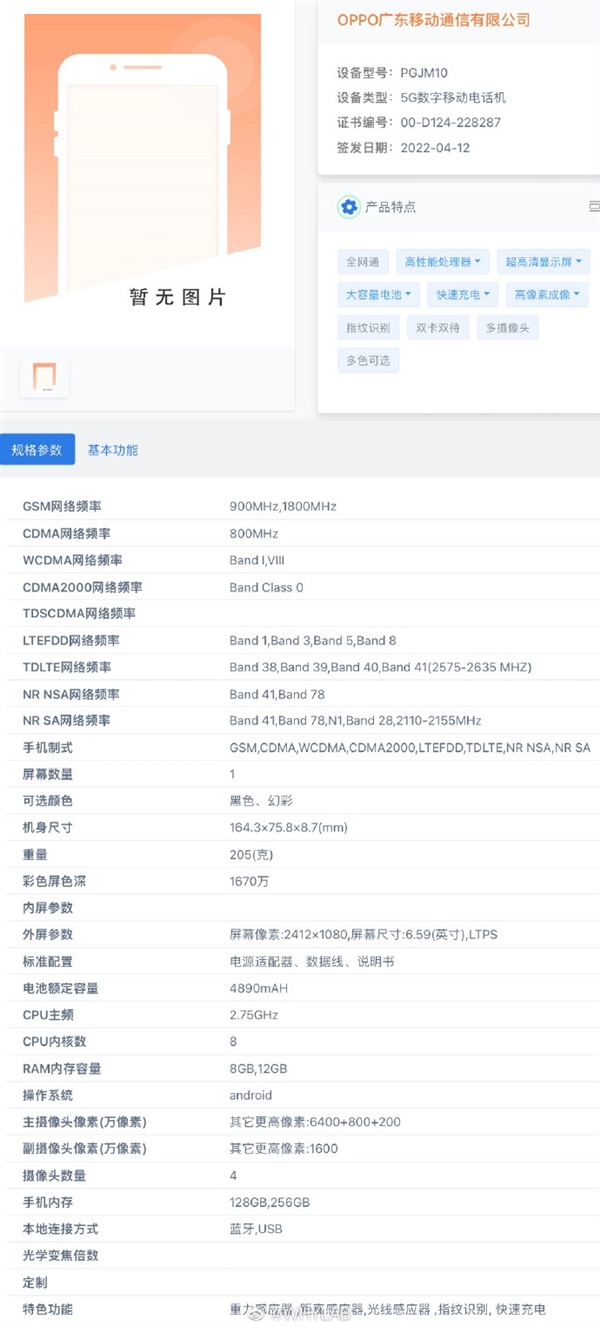600x1326 pixels.
Task: Click the TDSCDMA网络频率 row label
Action: tap(79, 614)
